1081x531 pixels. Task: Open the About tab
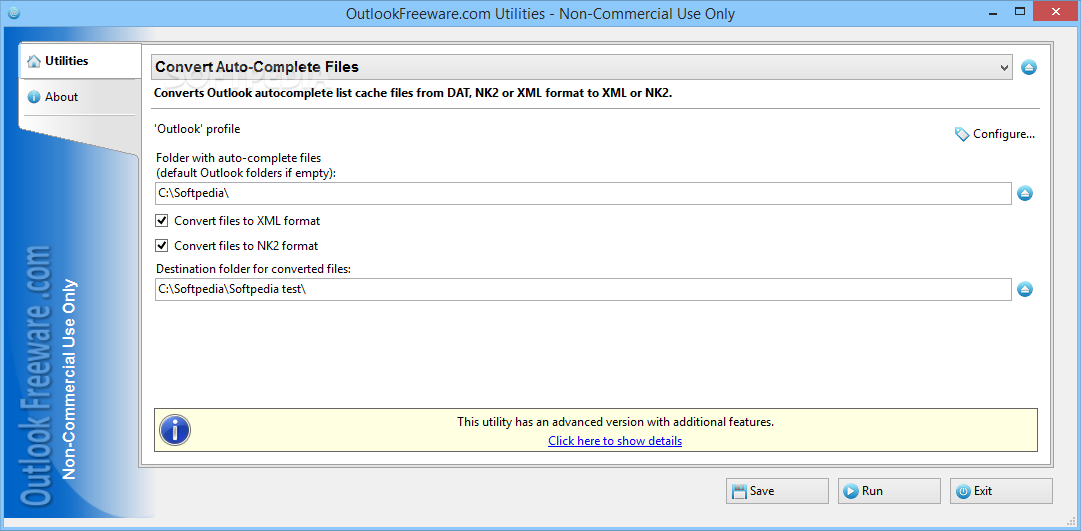click(61, 97)
